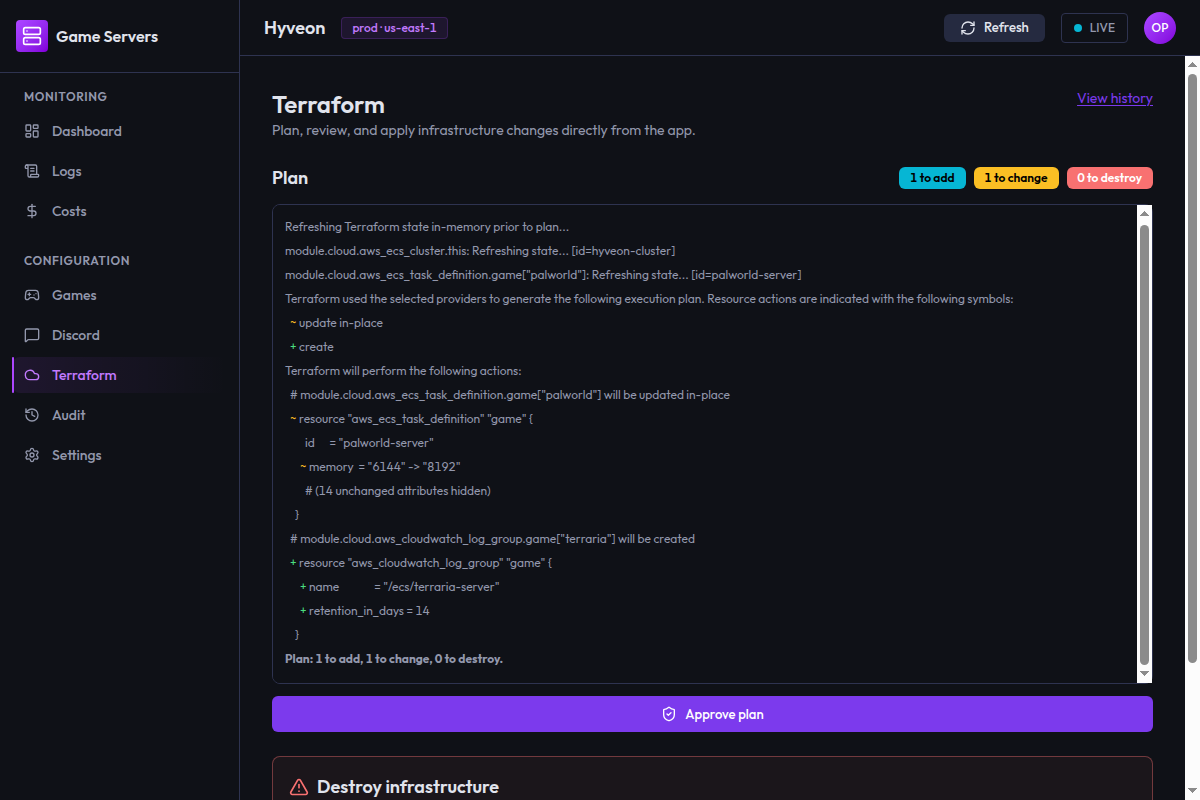The height and width of the screenshot is (800, 1200).
Task: Click the plan output scrollbar down arrow
Action: click(x=1145, y=675)
